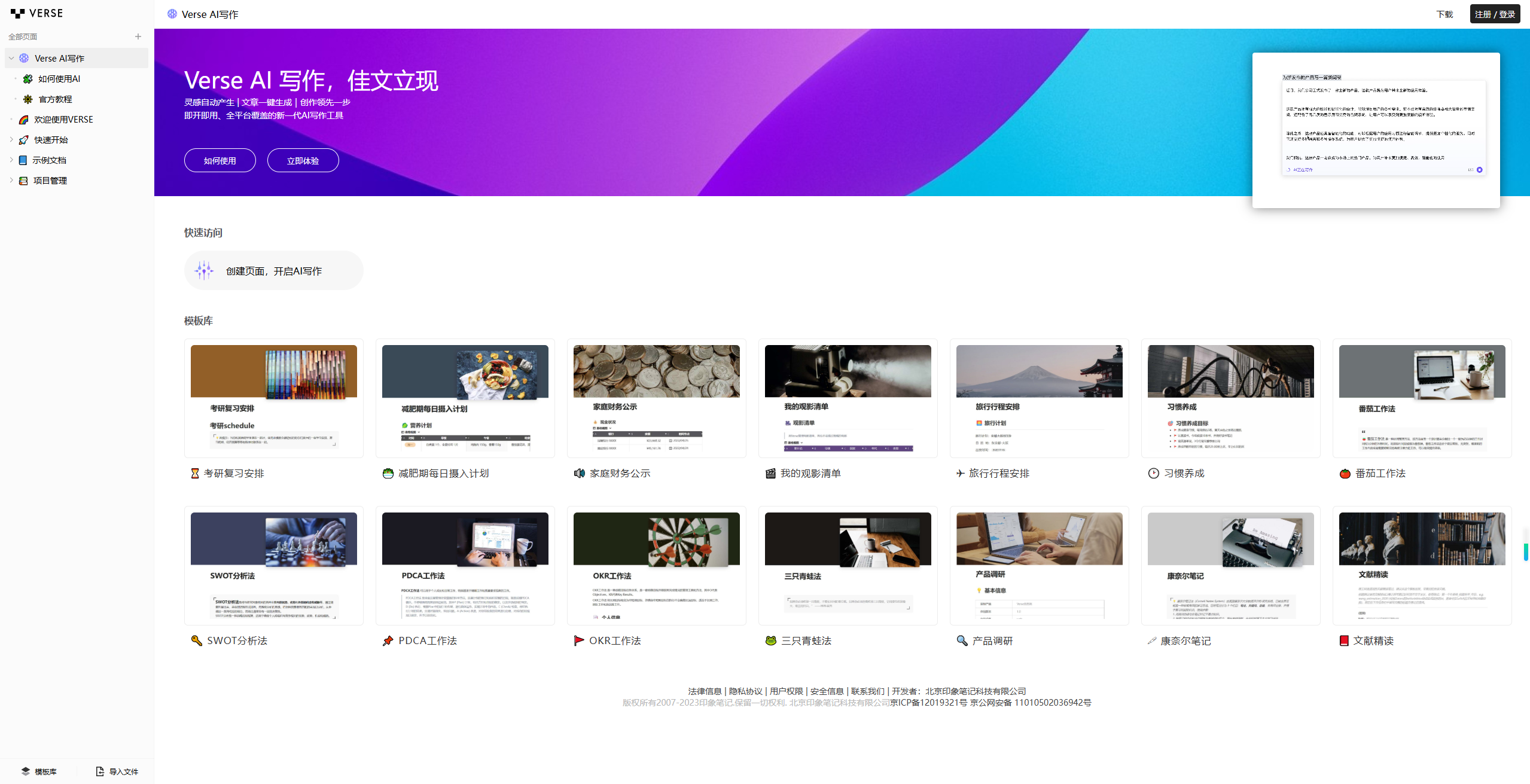Click the 欢迎使用VERSE rainbow icon
This screenshot has width=1530, height=784.
(24, 119)
